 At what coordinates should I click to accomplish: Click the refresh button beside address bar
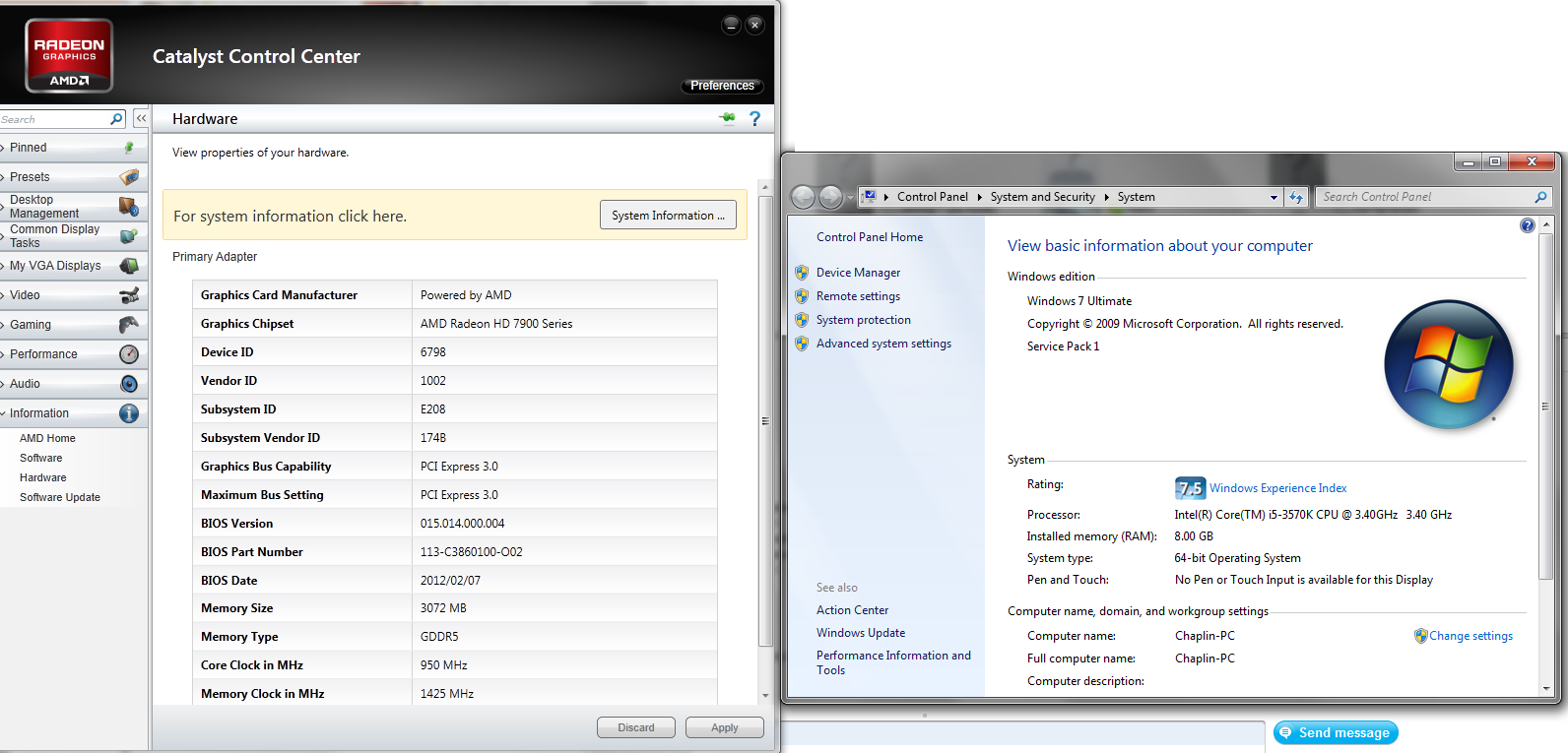click(1296, 197)
